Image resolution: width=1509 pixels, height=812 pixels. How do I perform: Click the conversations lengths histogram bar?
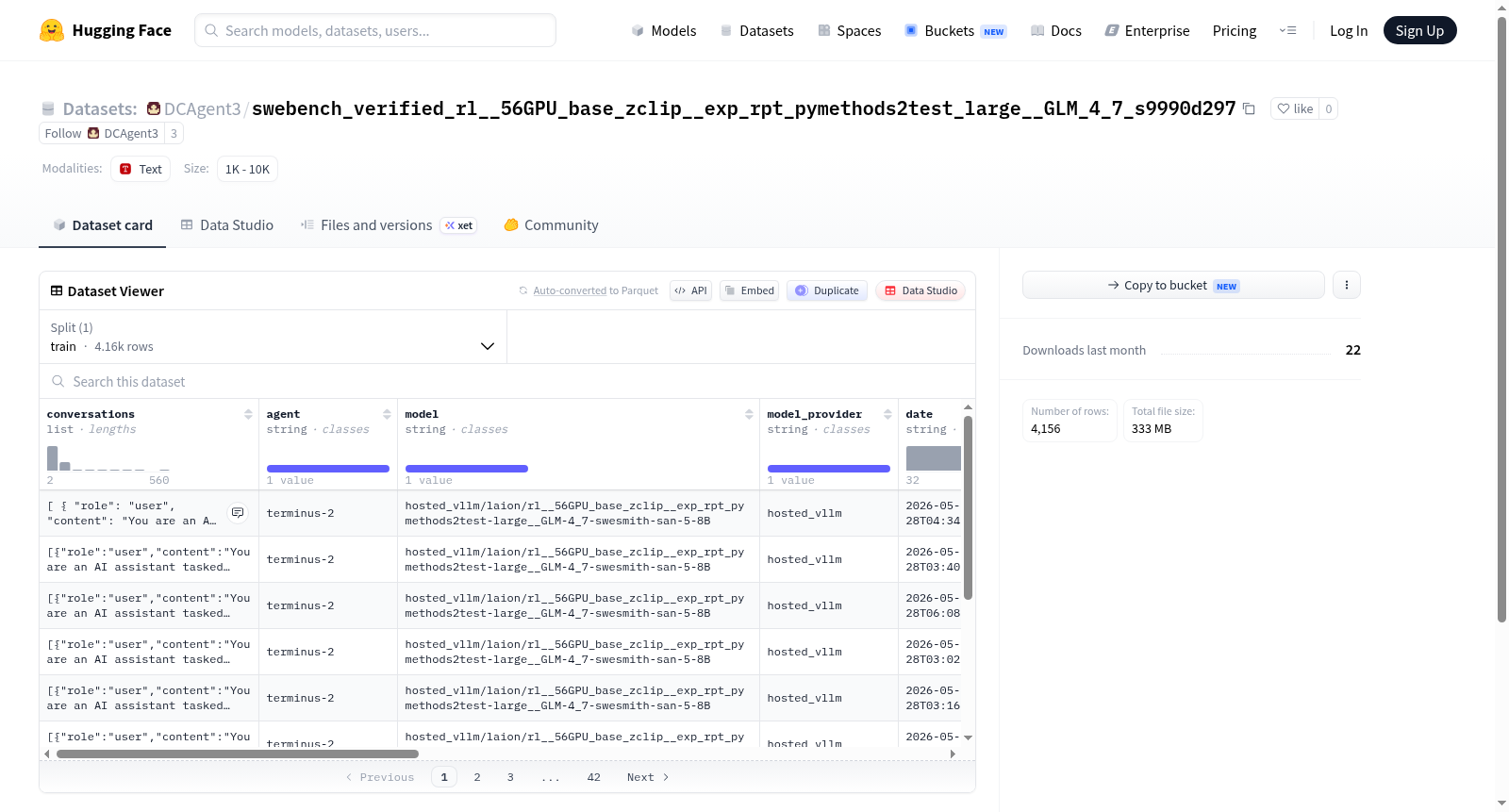point(53,458)
